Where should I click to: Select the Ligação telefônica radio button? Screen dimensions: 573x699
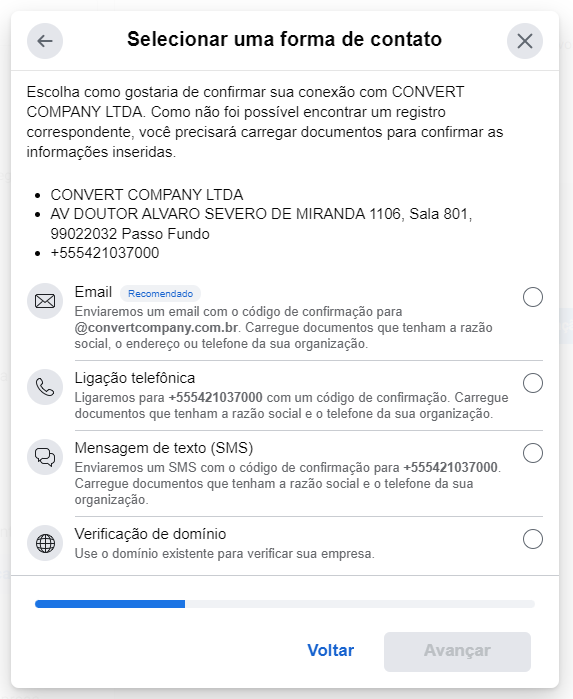pyautogui.click(x=533, y=383)
